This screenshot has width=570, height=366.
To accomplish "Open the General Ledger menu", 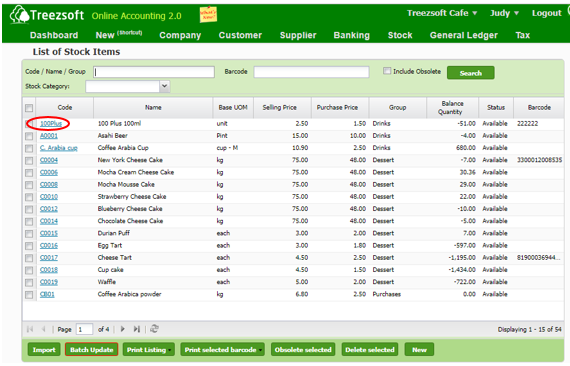I will [x=463, y=35].
